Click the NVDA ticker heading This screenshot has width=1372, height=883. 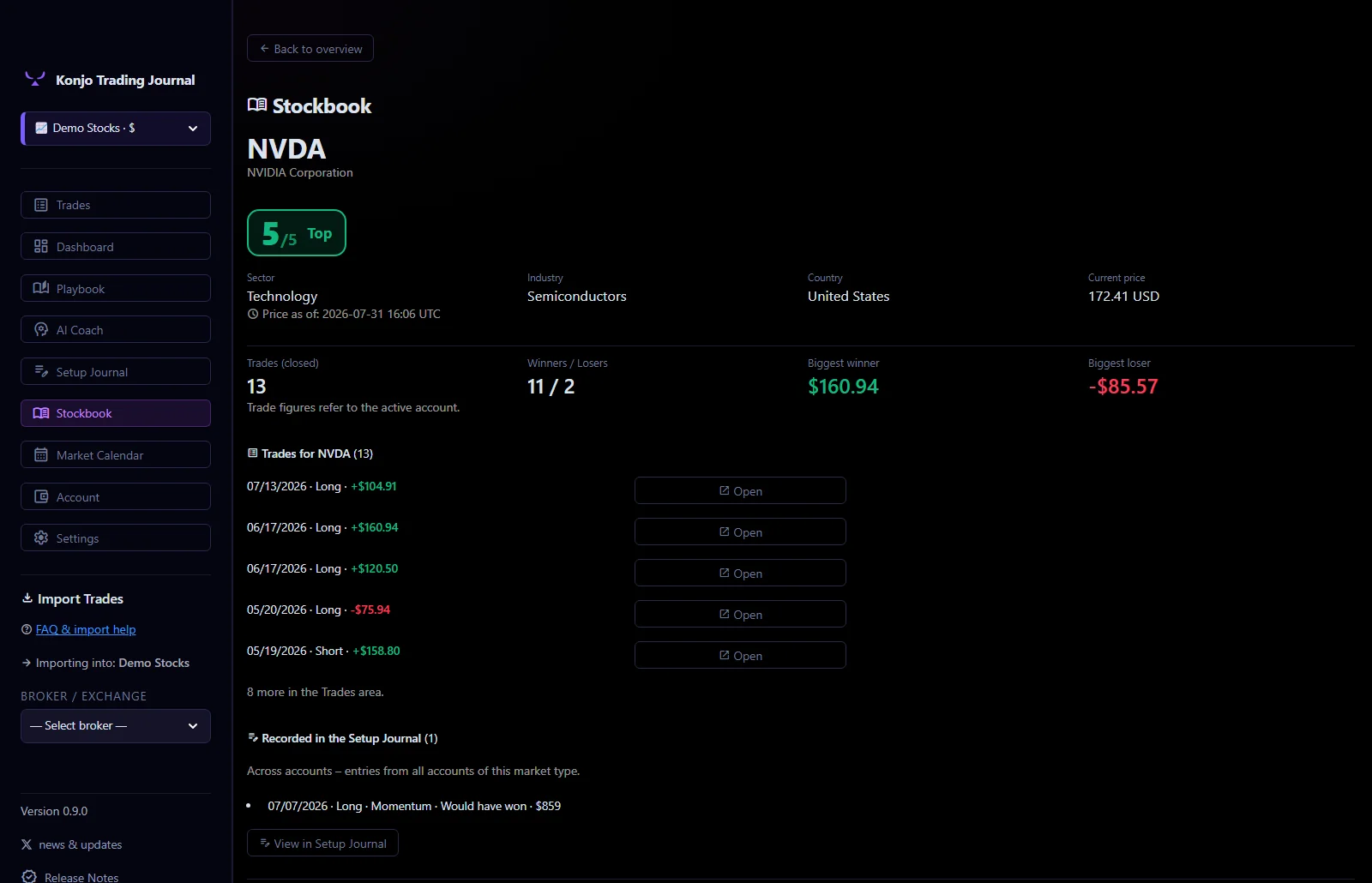tap(286, 149)
